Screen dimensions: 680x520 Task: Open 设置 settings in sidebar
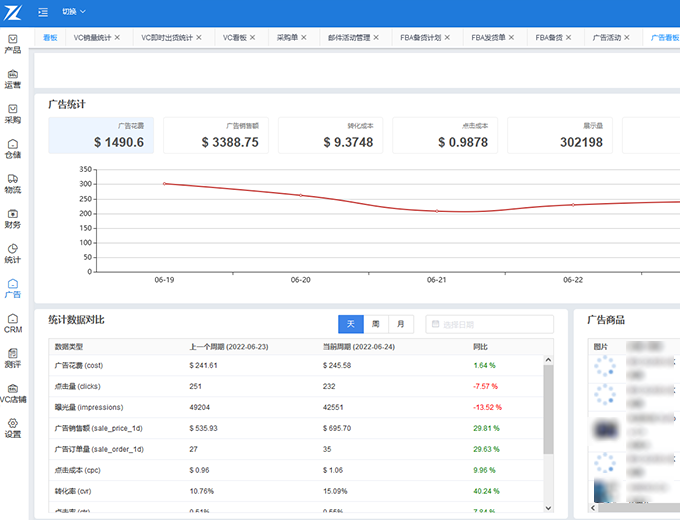point(12,428)
